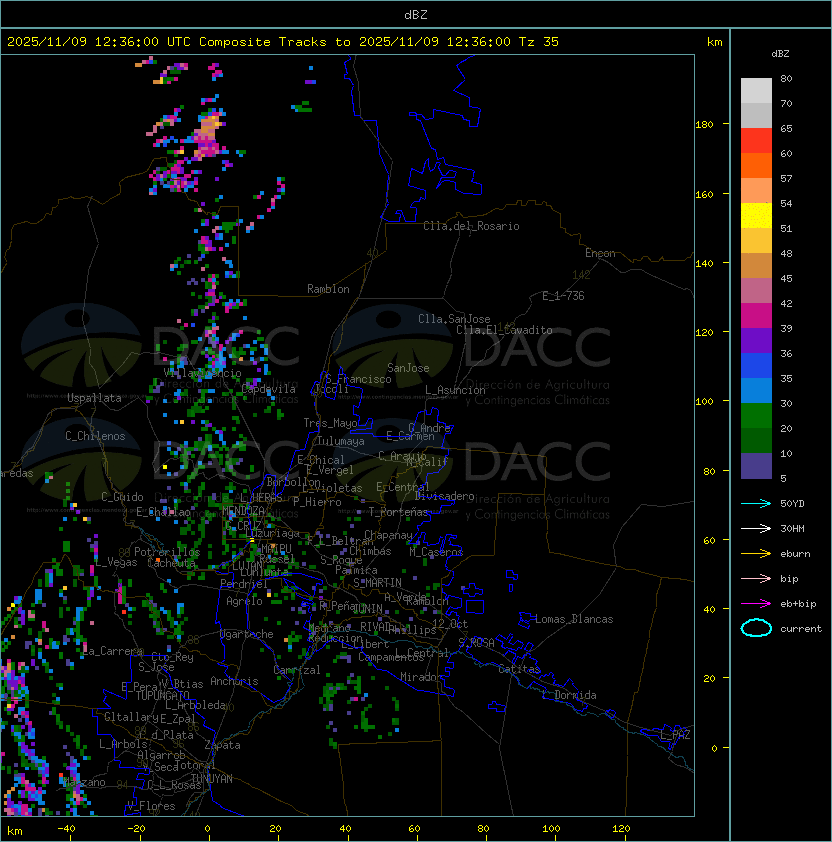
Task: Click the 'V_Flores' map label
Action: pyautogui.click(x=151, y=806)
